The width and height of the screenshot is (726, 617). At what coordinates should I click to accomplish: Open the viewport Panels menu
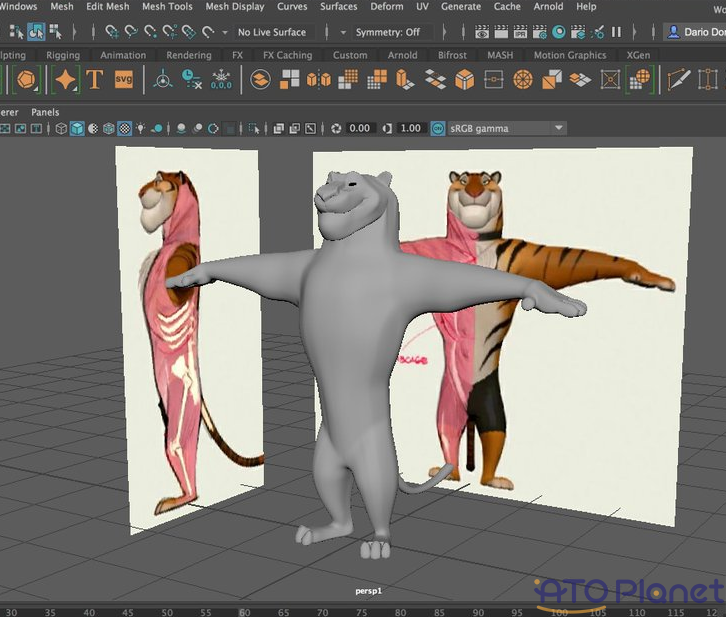45,112
